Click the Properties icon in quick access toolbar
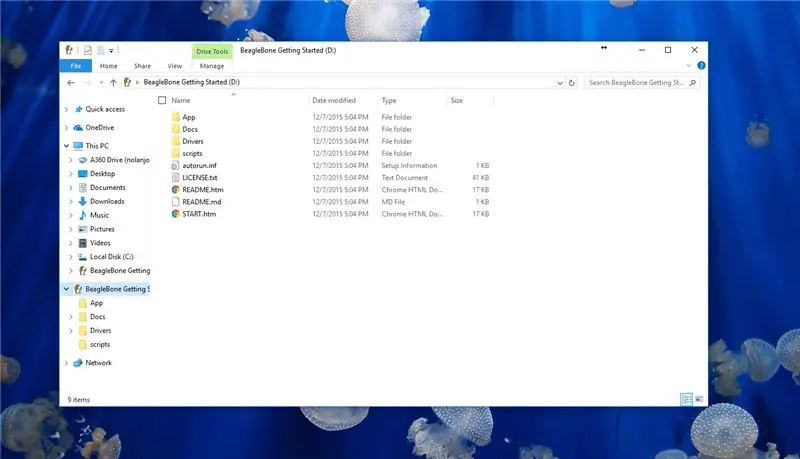Viewport: 800px width, 459px height. click(88, 50)
